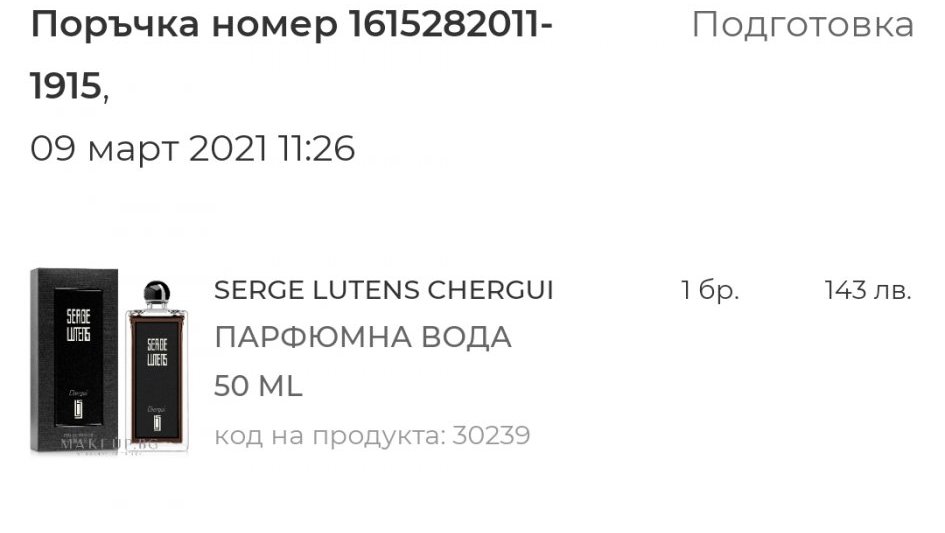Select the order number 1615282011 heading
The image size is (945, 533).
[292, 25]
